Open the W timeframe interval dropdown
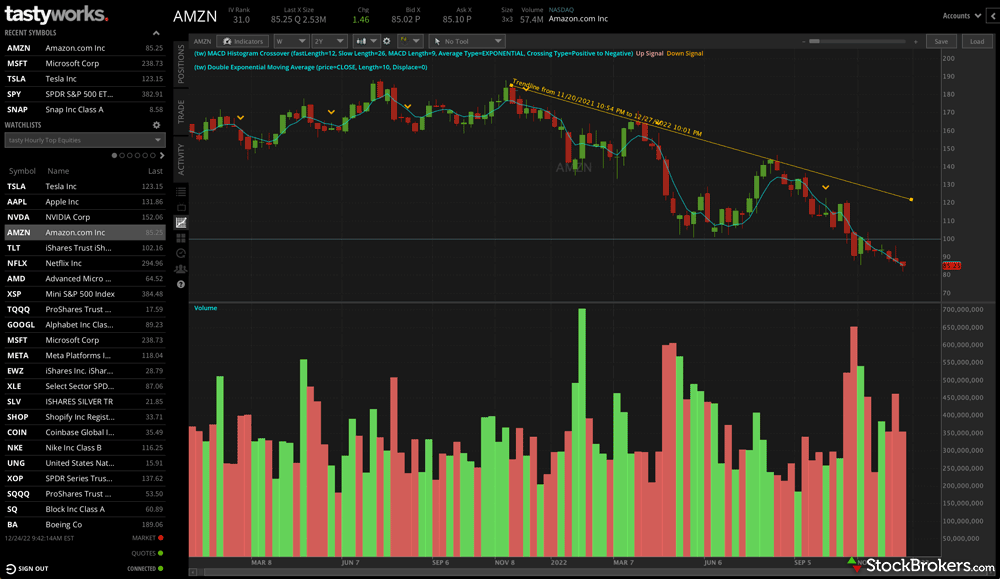 coord(291,41)
